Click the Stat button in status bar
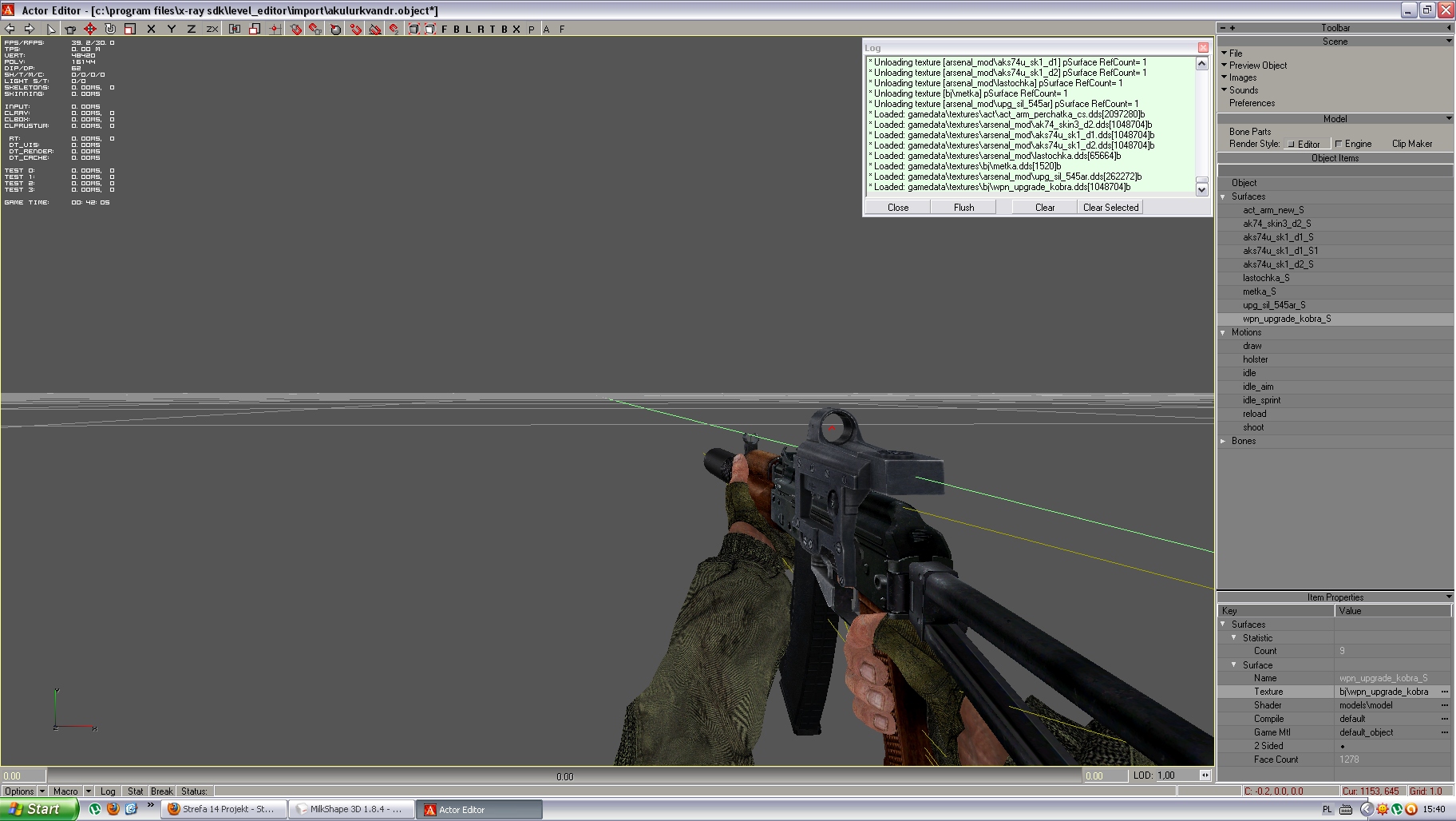Image resolution: width=1456 pixels, height=821 pixels. click(136, 791)
